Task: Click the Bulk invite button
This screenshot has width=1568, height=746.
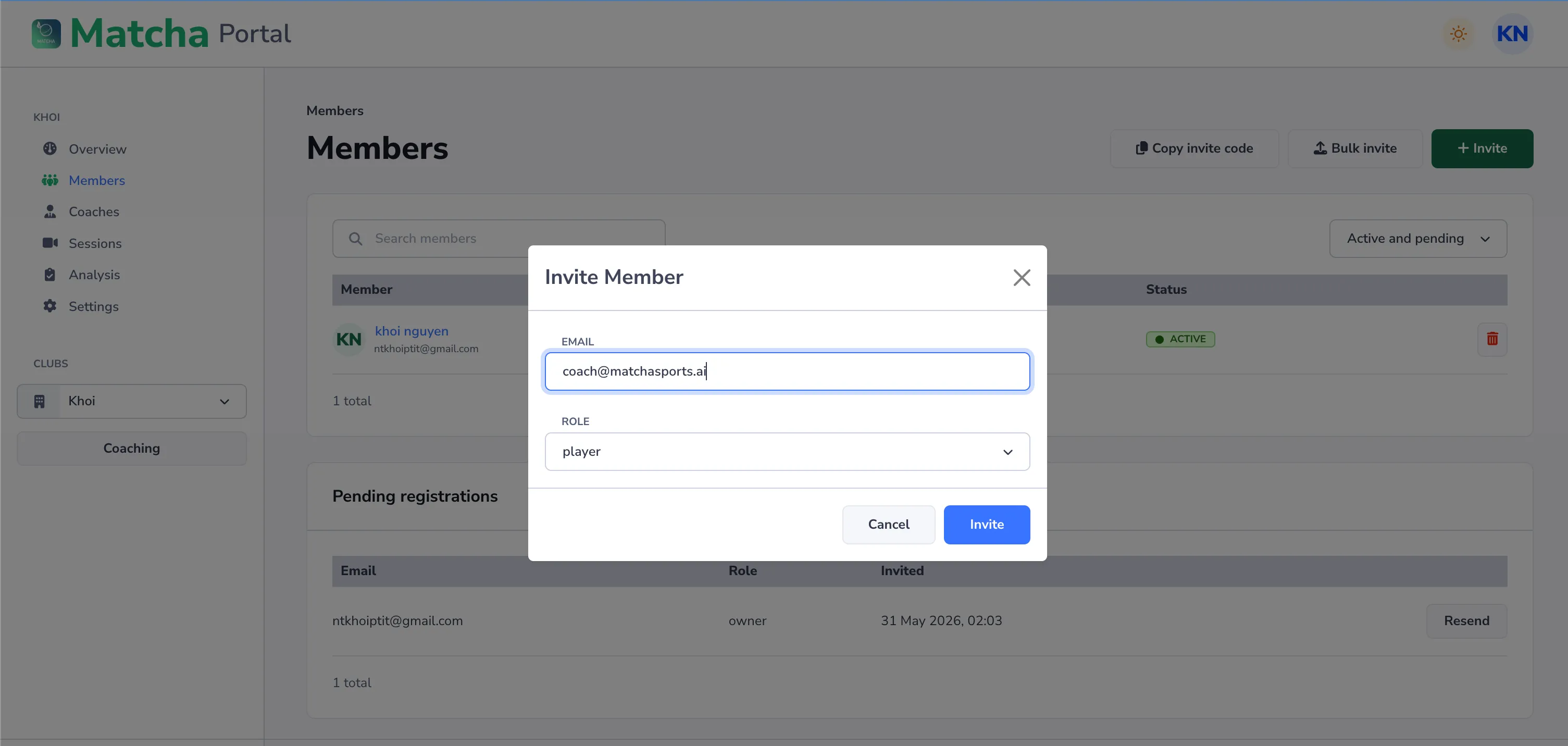Action: tap(1355, 148)
